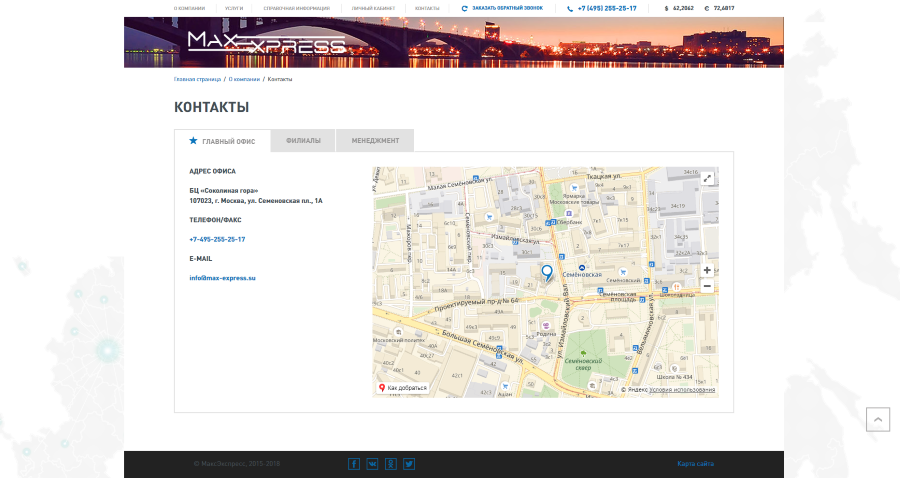The width and height of the screenshot is (900, 478).
Task: Click the Odnoklassniki icon in footer
Action: point(391,464)
